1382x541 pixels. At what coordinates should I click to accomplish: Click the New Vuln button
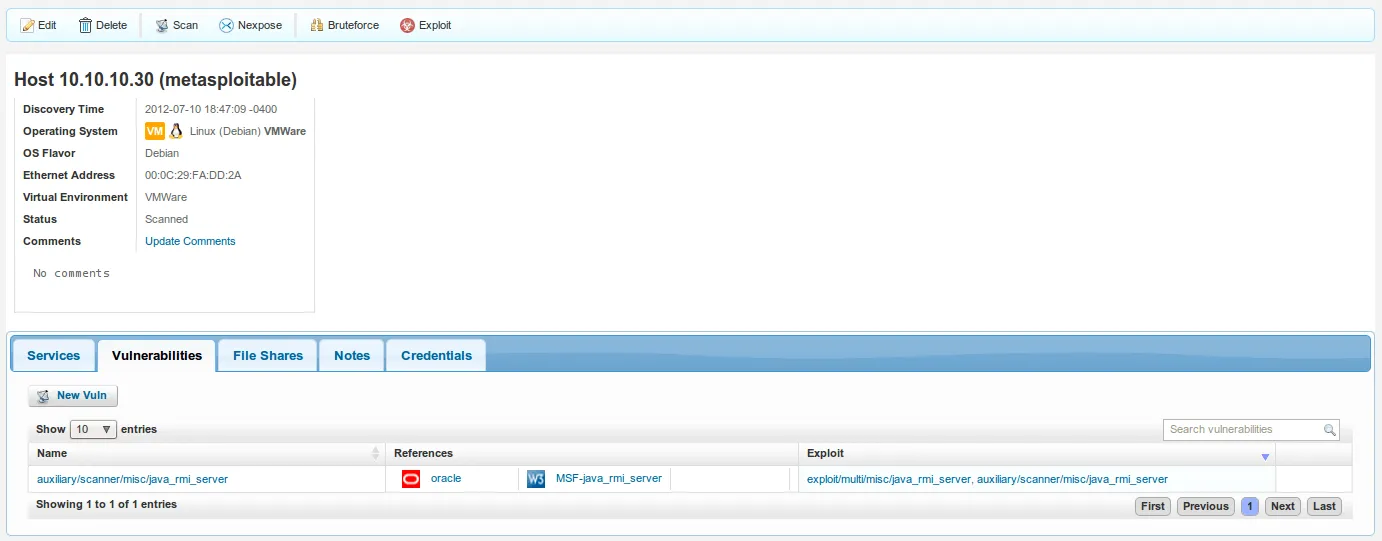(x=73, y=396)
